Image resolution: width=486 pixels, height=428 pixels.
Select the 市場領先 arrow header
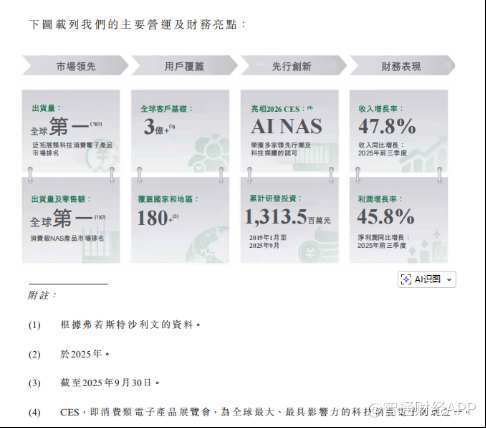point(75,65)
